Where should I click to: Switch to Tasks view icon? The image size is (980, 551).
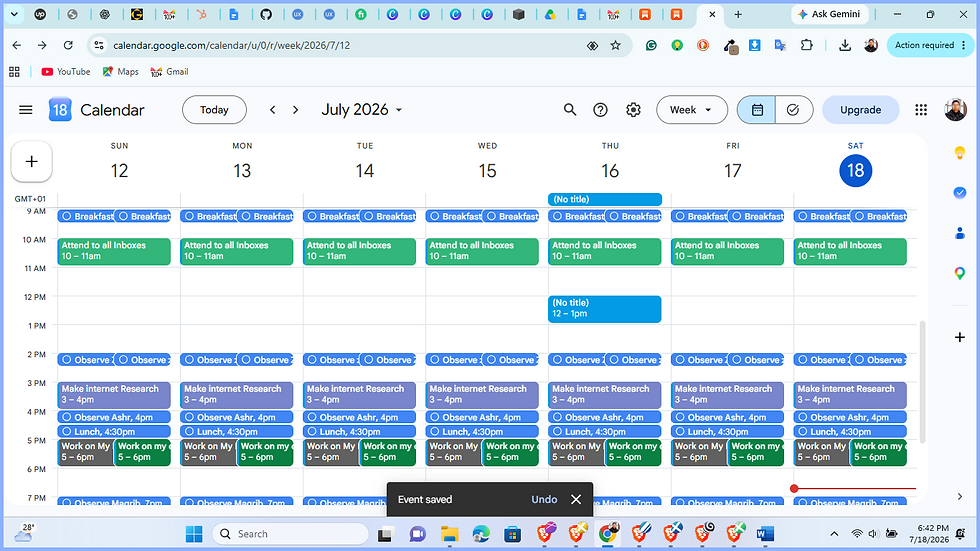coord(793,110)
